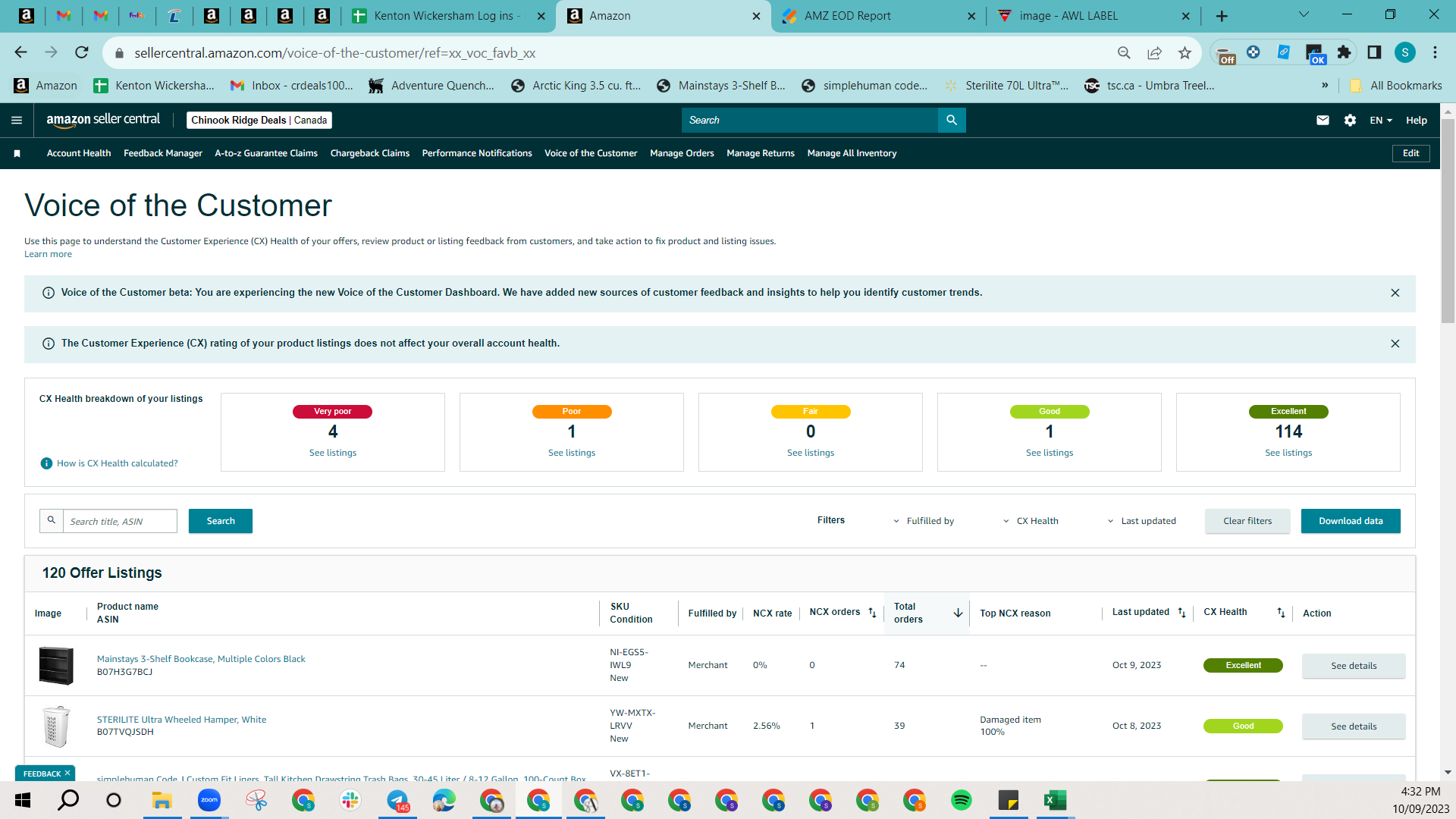1456x819 pixels.
Task: Open Performance Notifications menu item
Action: [477, 153]
